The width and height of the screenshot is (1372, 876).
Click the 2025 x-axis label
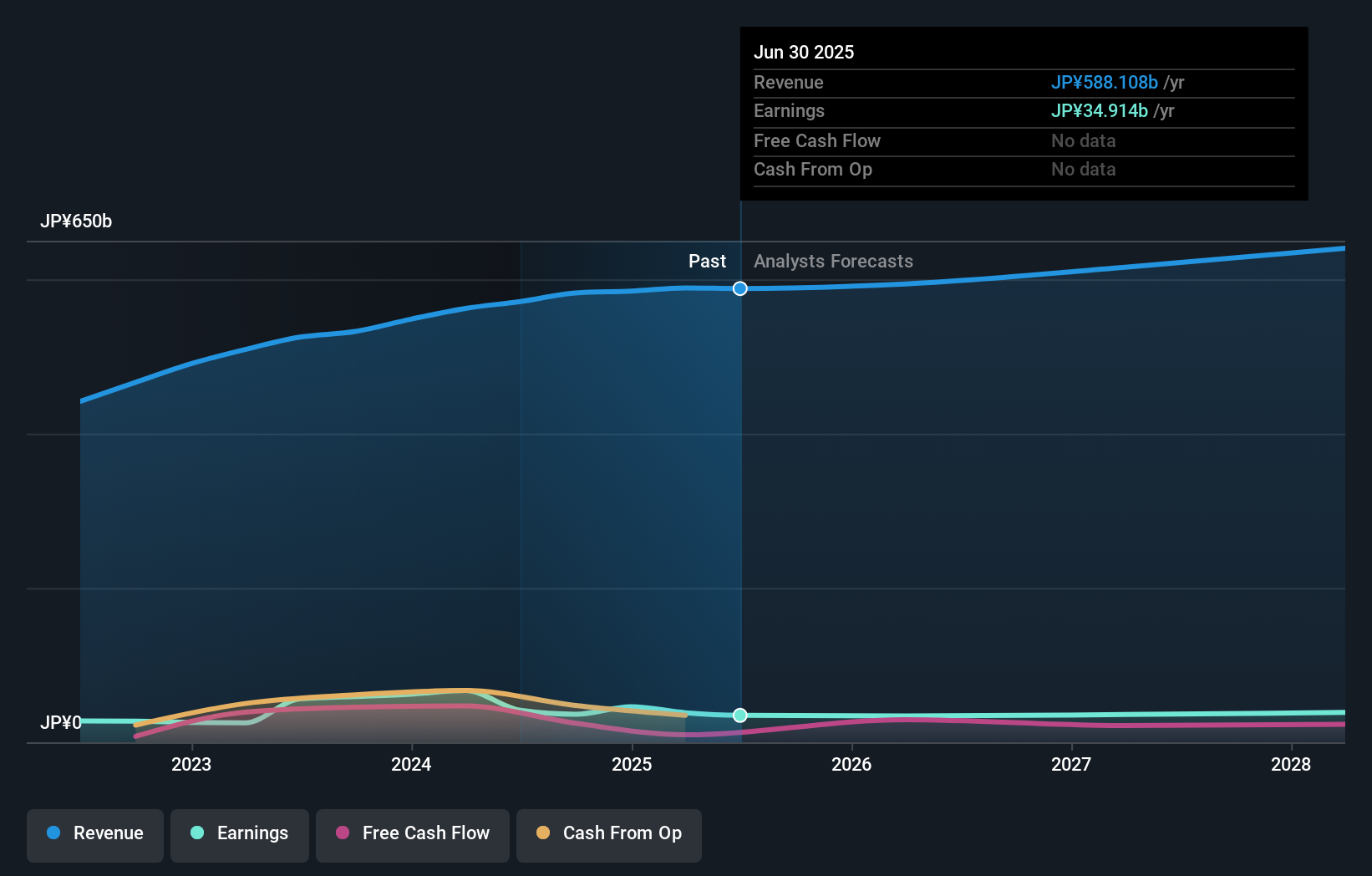pyautogui.click(x=632, y=764)
